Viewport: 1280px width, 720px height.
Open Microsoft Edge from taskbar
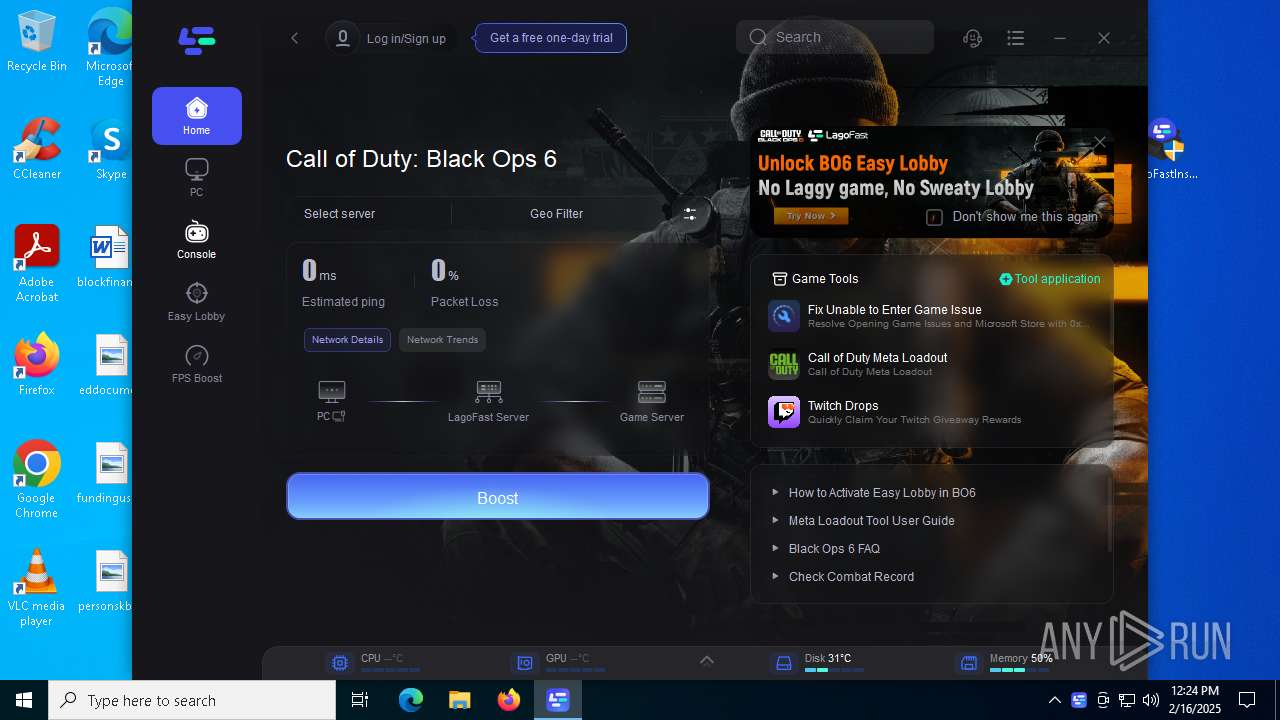coord(411,700)
